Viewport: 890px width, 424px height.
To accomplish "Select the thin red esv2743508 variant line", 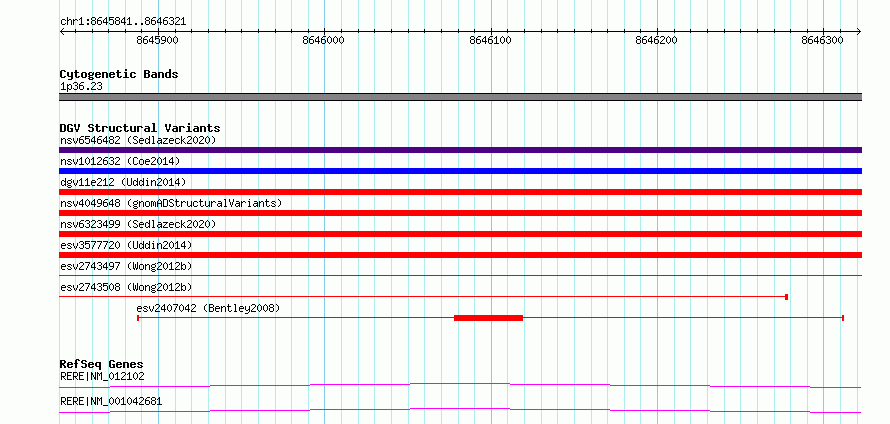I will coord(423,296).
